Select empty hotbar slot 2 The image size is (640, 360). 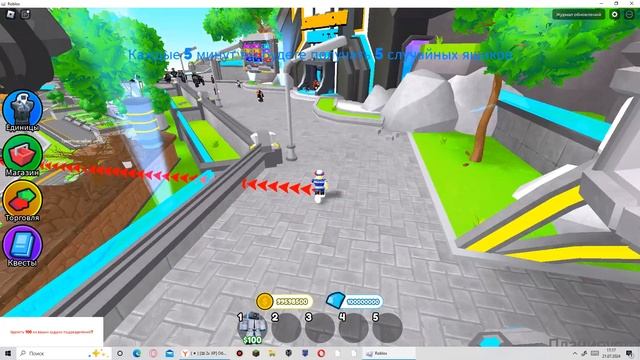(x=286, y=328)
